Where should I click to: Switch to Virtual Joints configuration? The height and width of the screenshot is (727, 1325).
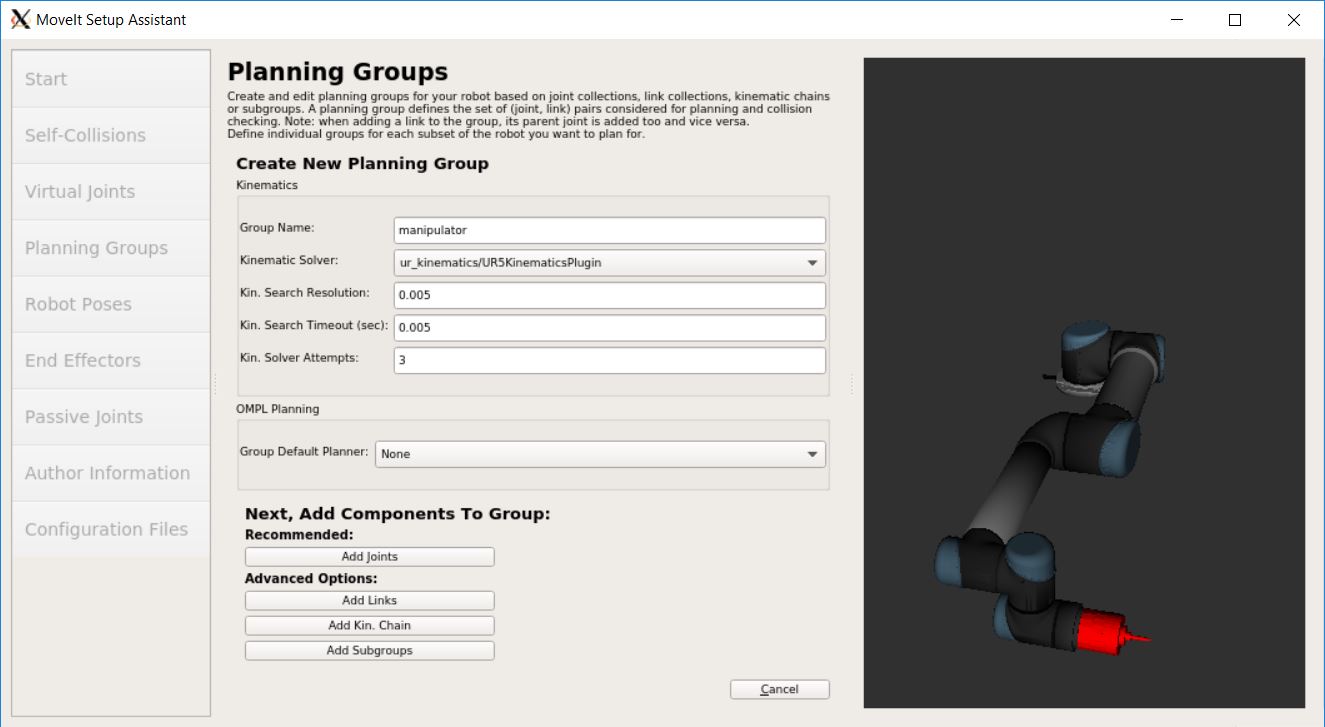pyautogui.click(x=110, y=191)
